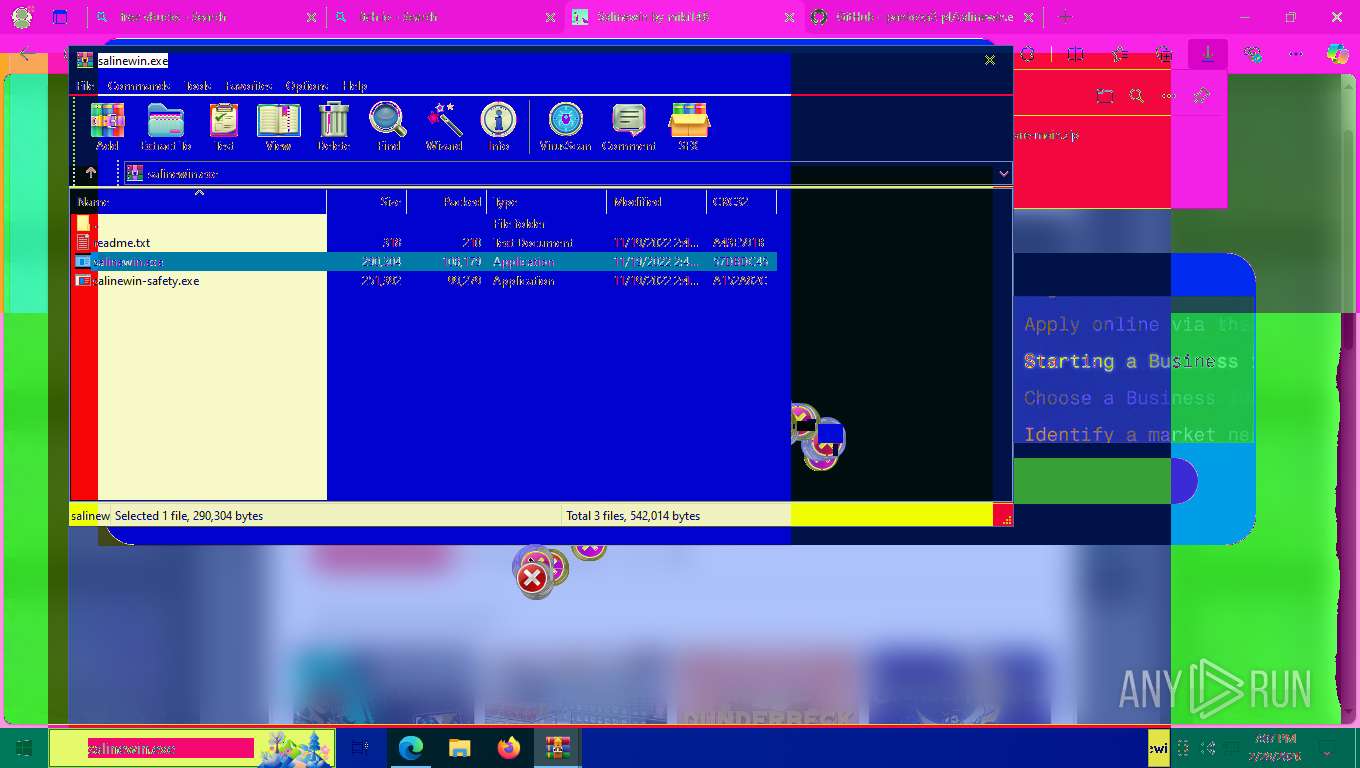Click the Windows Start button
This screenshot has height=768, width=1360.
(24, 748)
